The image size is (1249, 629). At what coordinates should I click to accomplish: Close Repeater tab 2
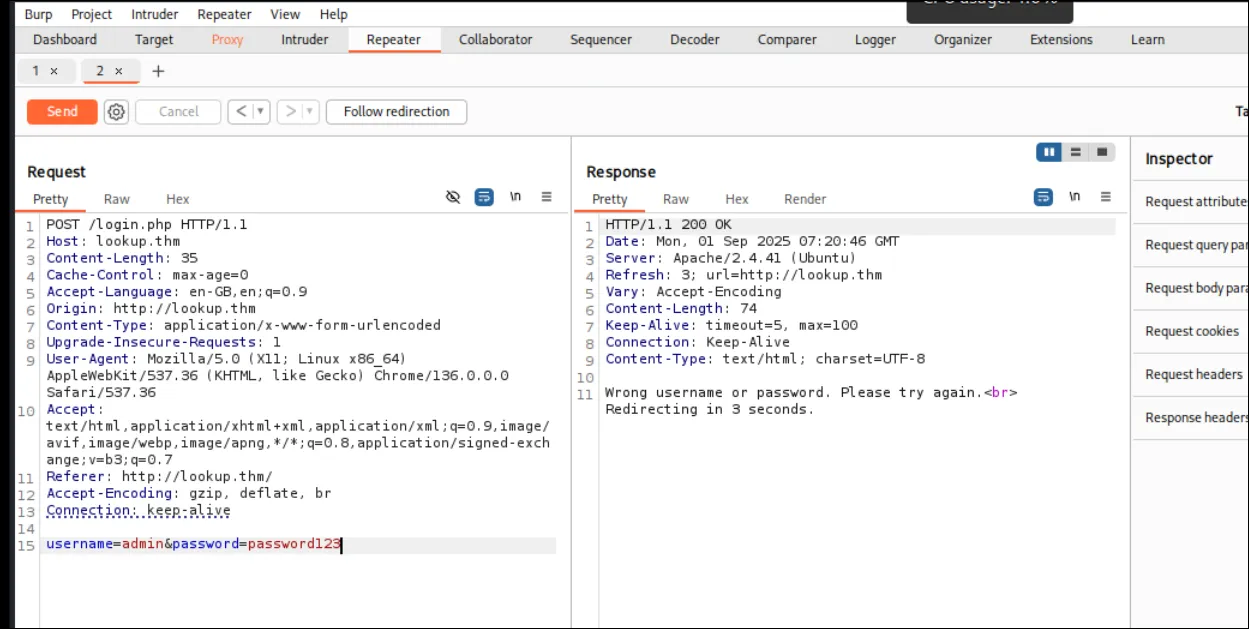click(x=118, y=71)
